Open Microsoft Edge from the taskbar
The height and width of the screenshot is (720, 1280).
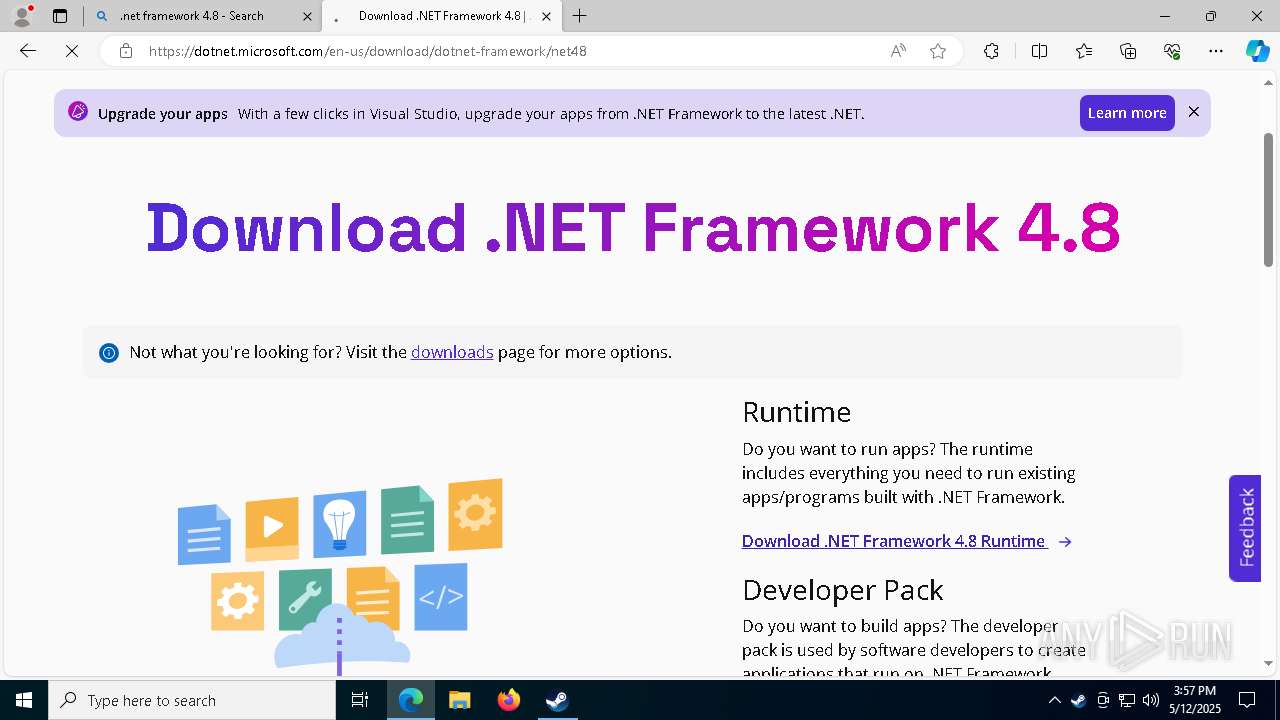pos(411,700)
